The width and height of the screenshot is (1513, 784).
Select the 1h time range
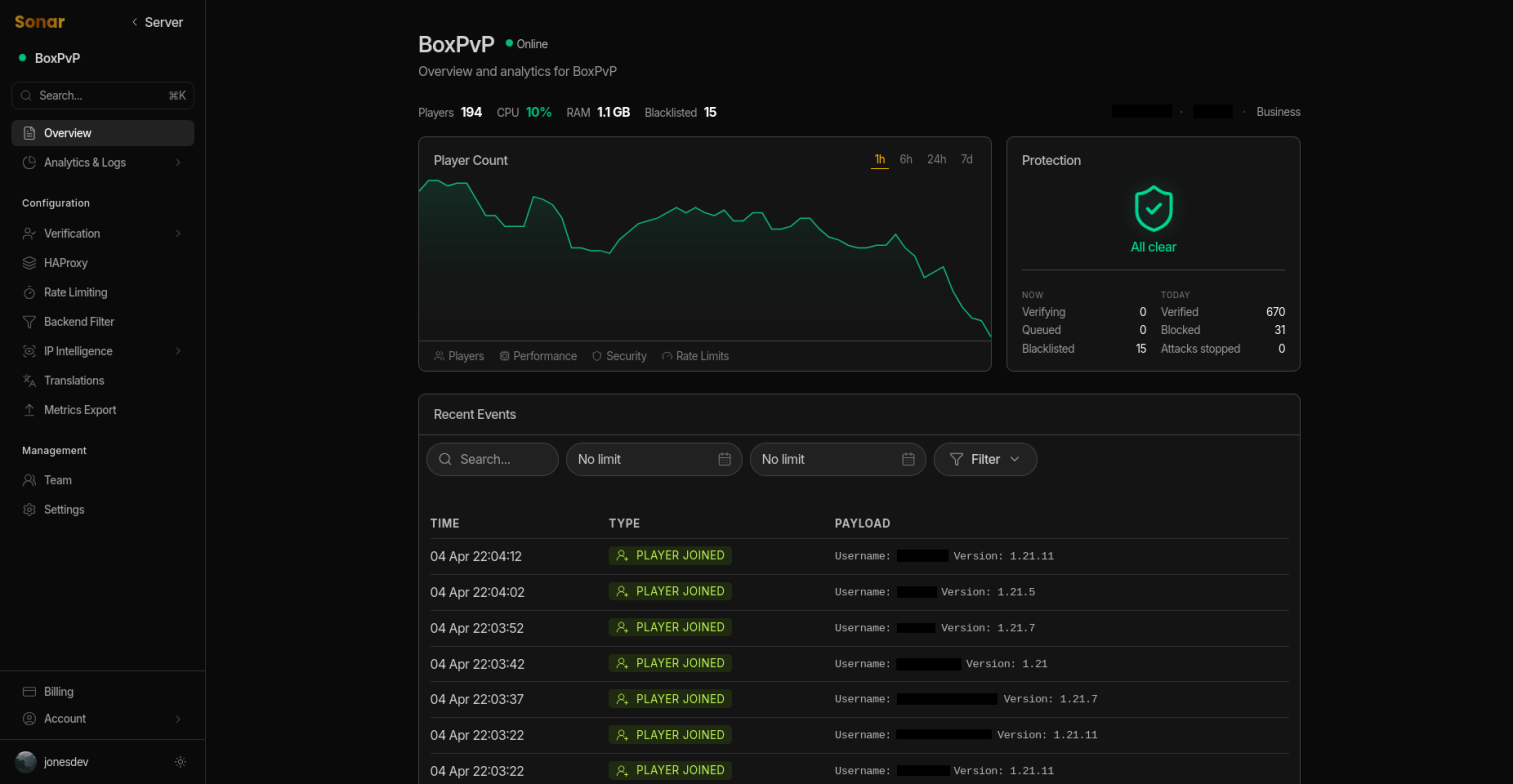coord(880,160)
